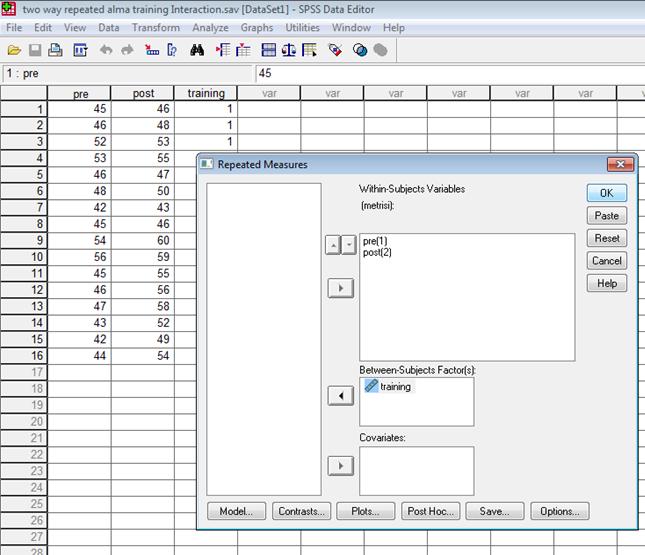645x555 pixels.
Task: Select pre(1) in within-subjects list
Action: tap(375, 241)
